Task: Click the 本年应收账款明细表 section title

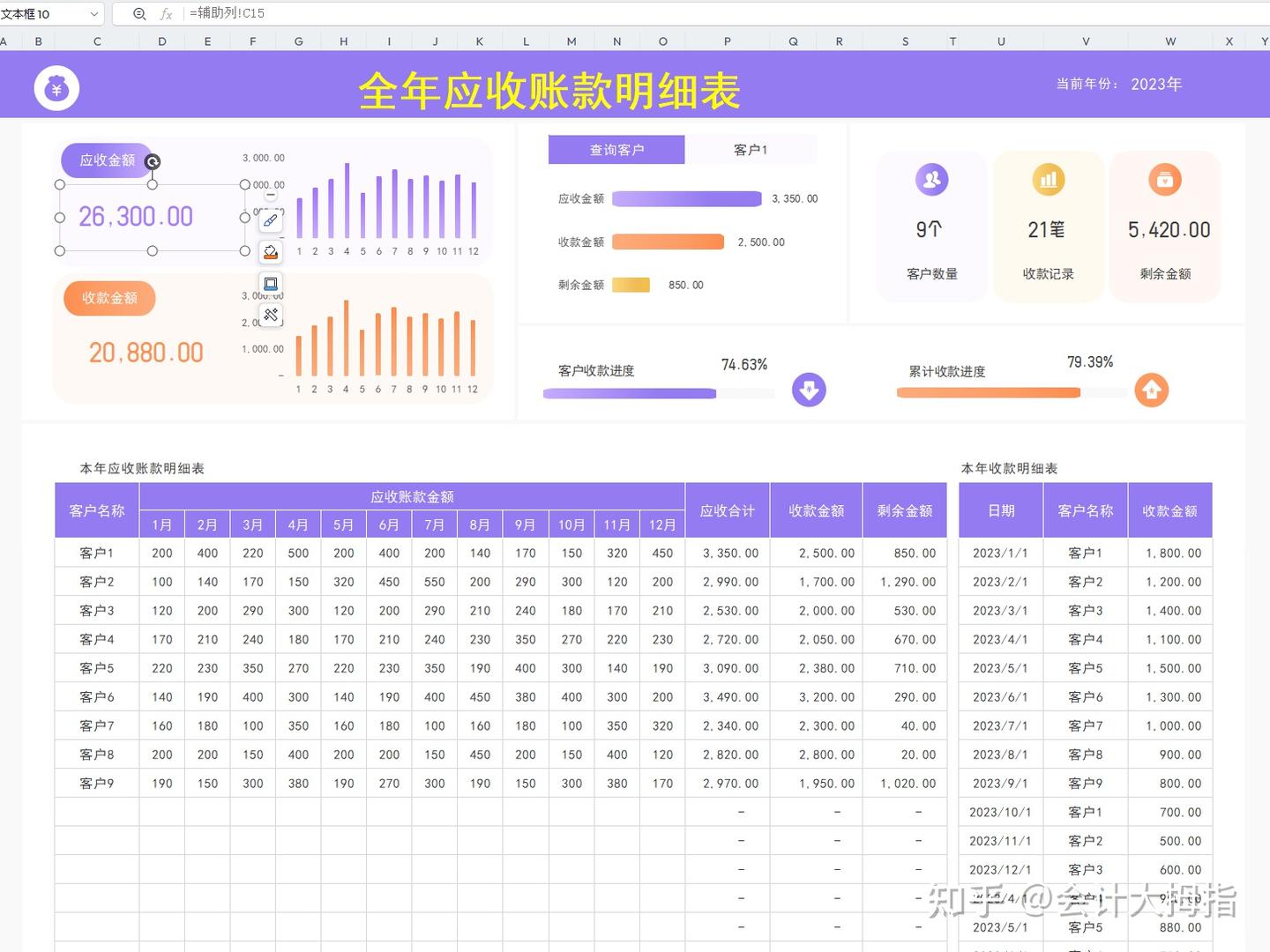Action: [x=142, y=468]
